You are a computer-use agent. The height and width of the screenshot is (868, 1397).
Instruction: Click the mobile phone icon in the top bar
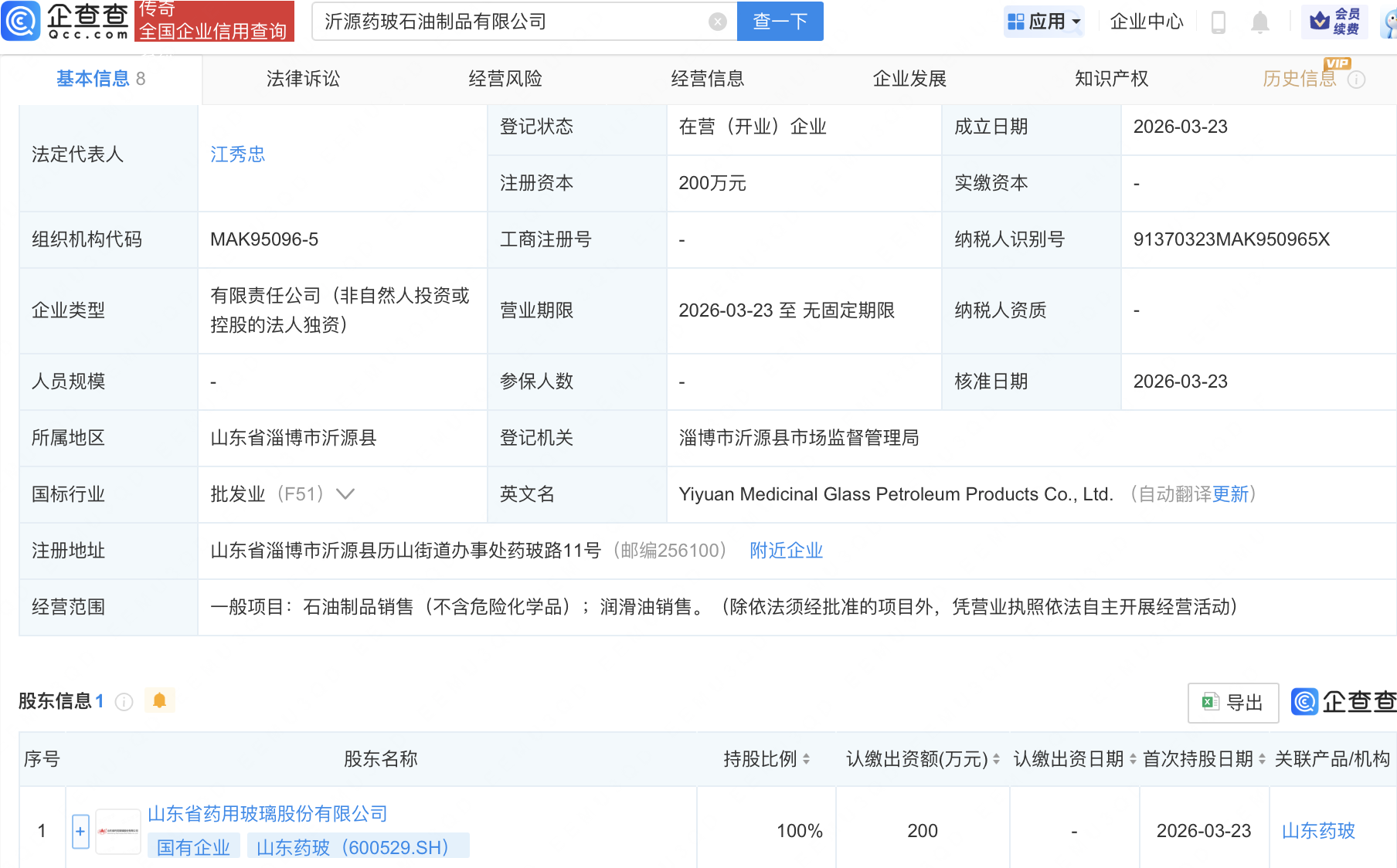click(1219, 21)
